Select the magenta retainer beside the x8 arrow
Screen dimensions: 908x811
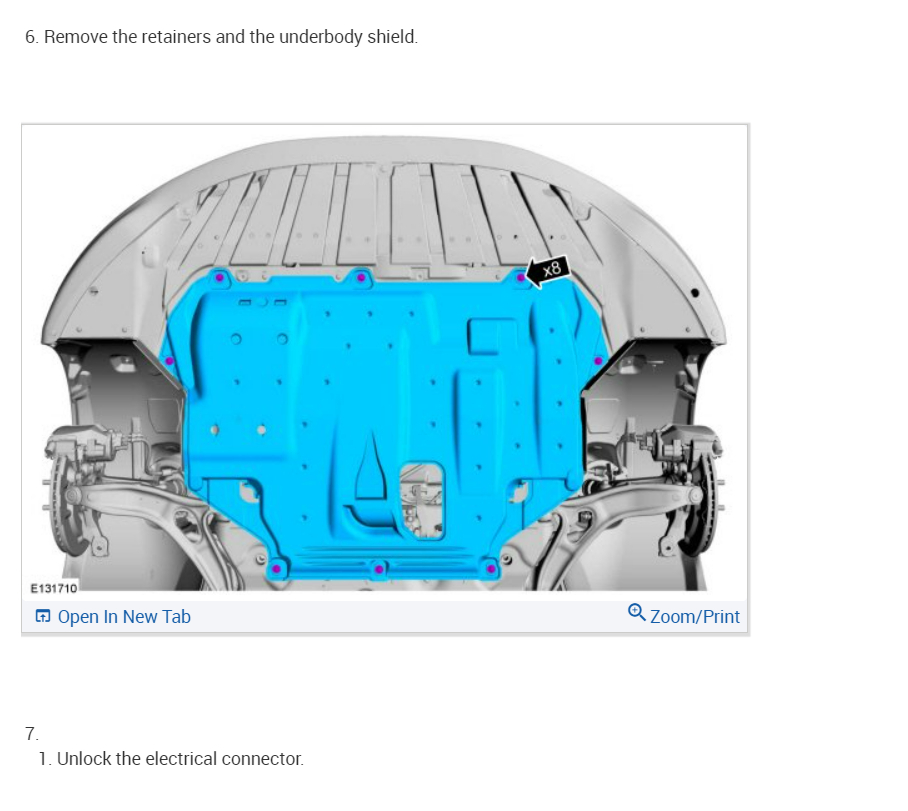[520, 278]
